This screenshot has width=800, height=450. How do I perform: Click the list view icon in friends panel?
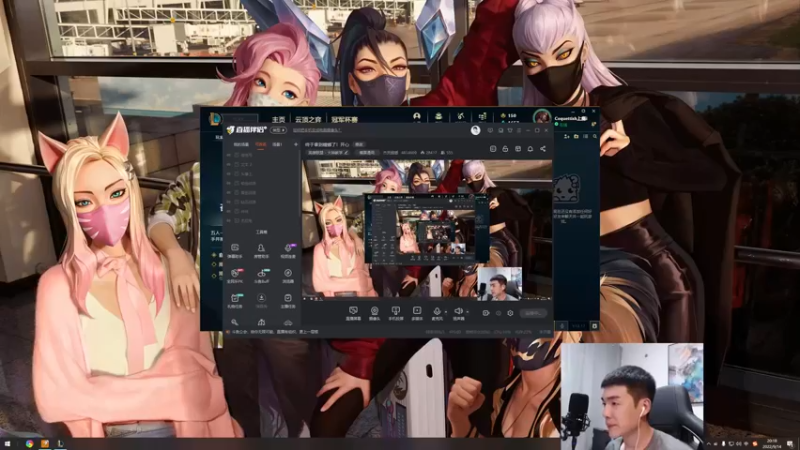[585, 136]
